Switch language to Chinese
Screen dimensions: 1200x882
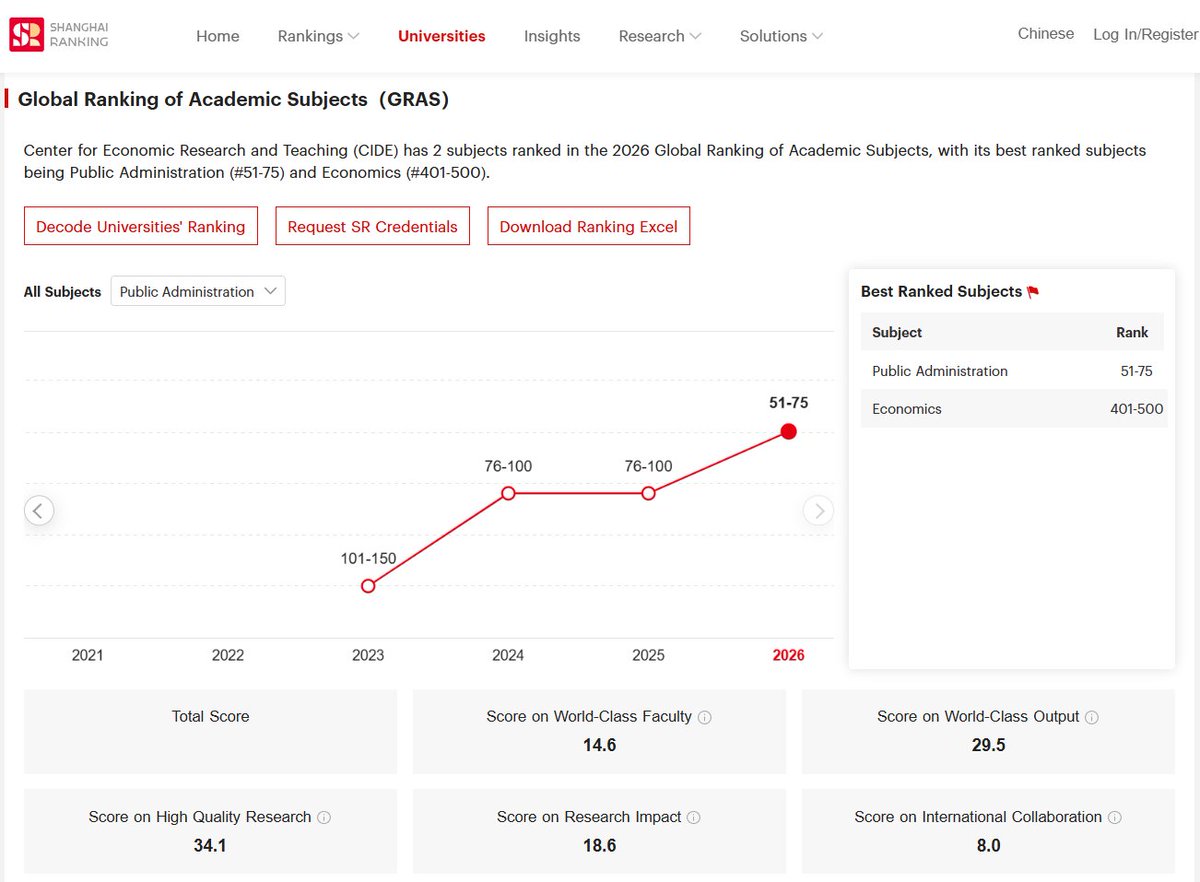[1046, 34]
